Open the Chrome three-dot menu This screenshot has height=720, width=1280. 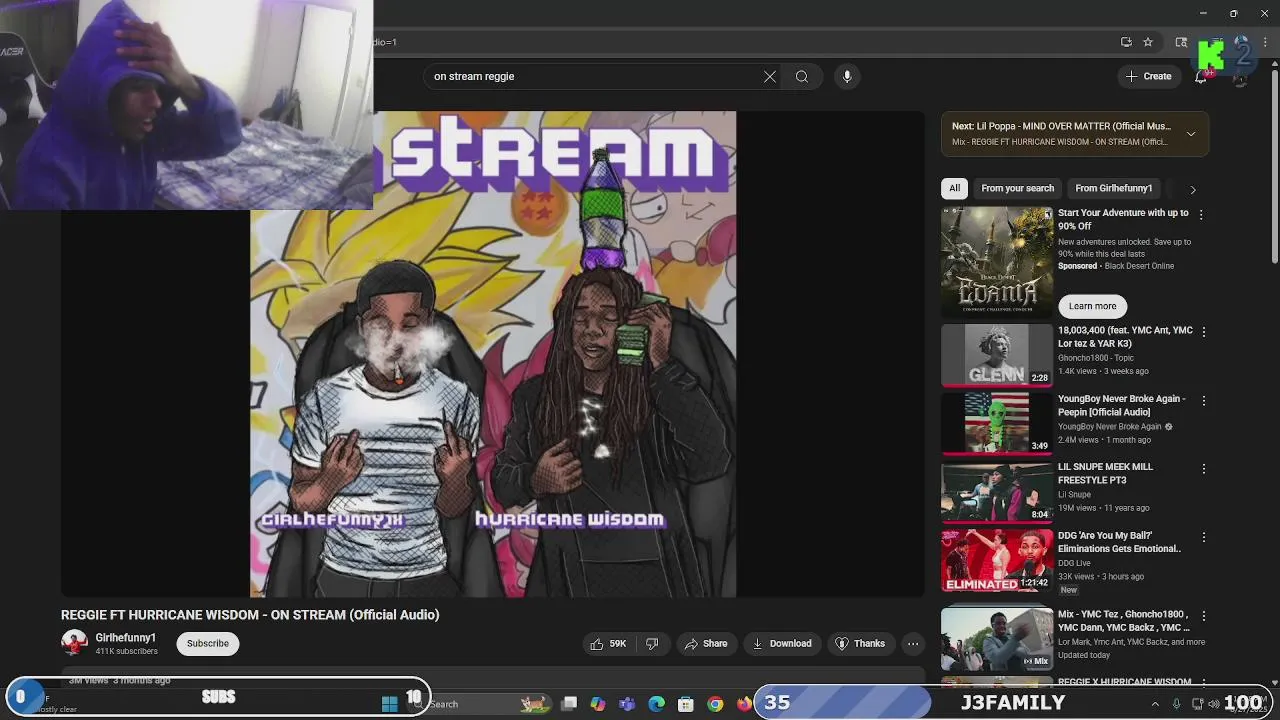coord(1266,42)
